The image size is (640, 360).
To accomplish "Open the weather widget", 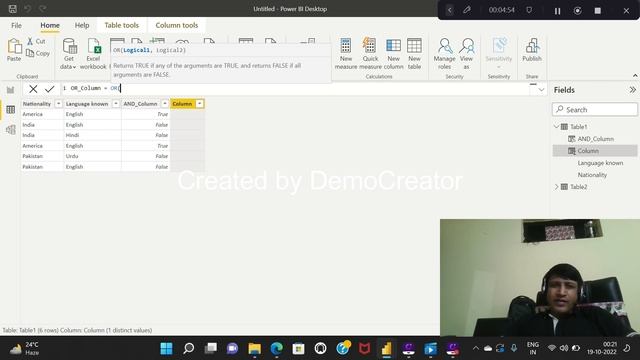I will pos(24,348).
